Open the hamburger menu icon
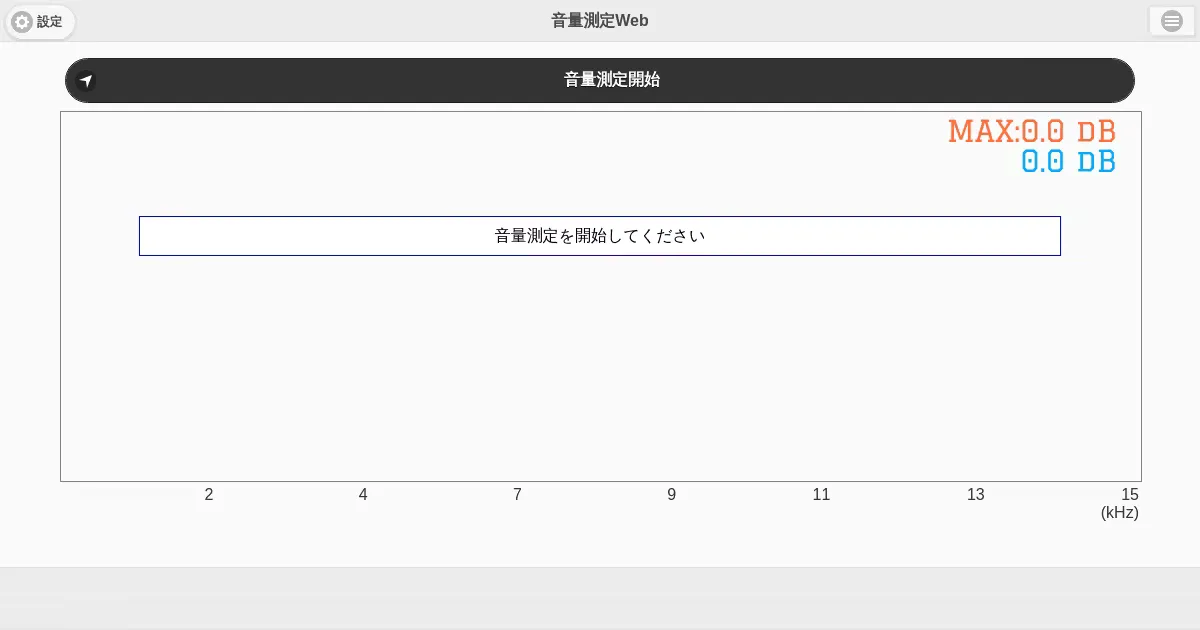1200x630 pixels. (1171, 21)
